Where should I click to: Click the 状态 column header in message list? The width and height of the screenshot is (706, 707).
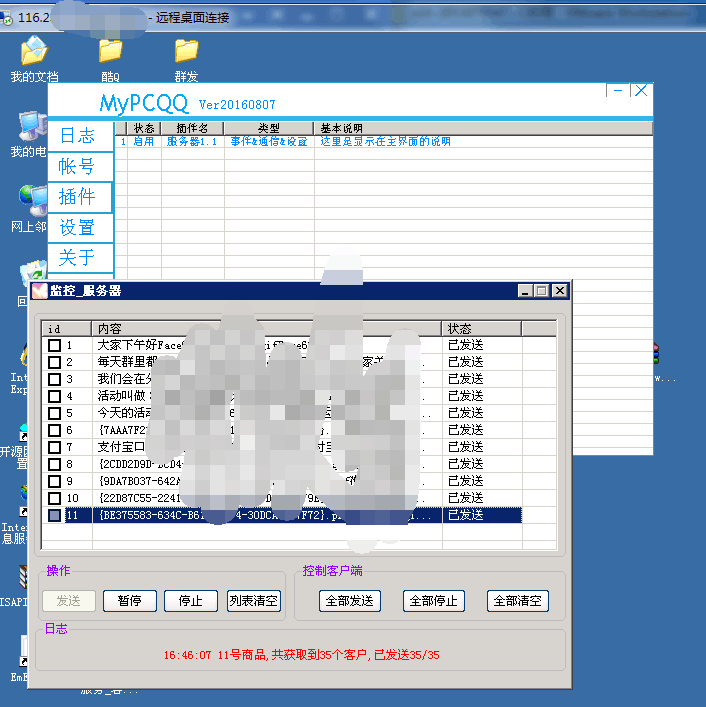(x=480, y=328)
